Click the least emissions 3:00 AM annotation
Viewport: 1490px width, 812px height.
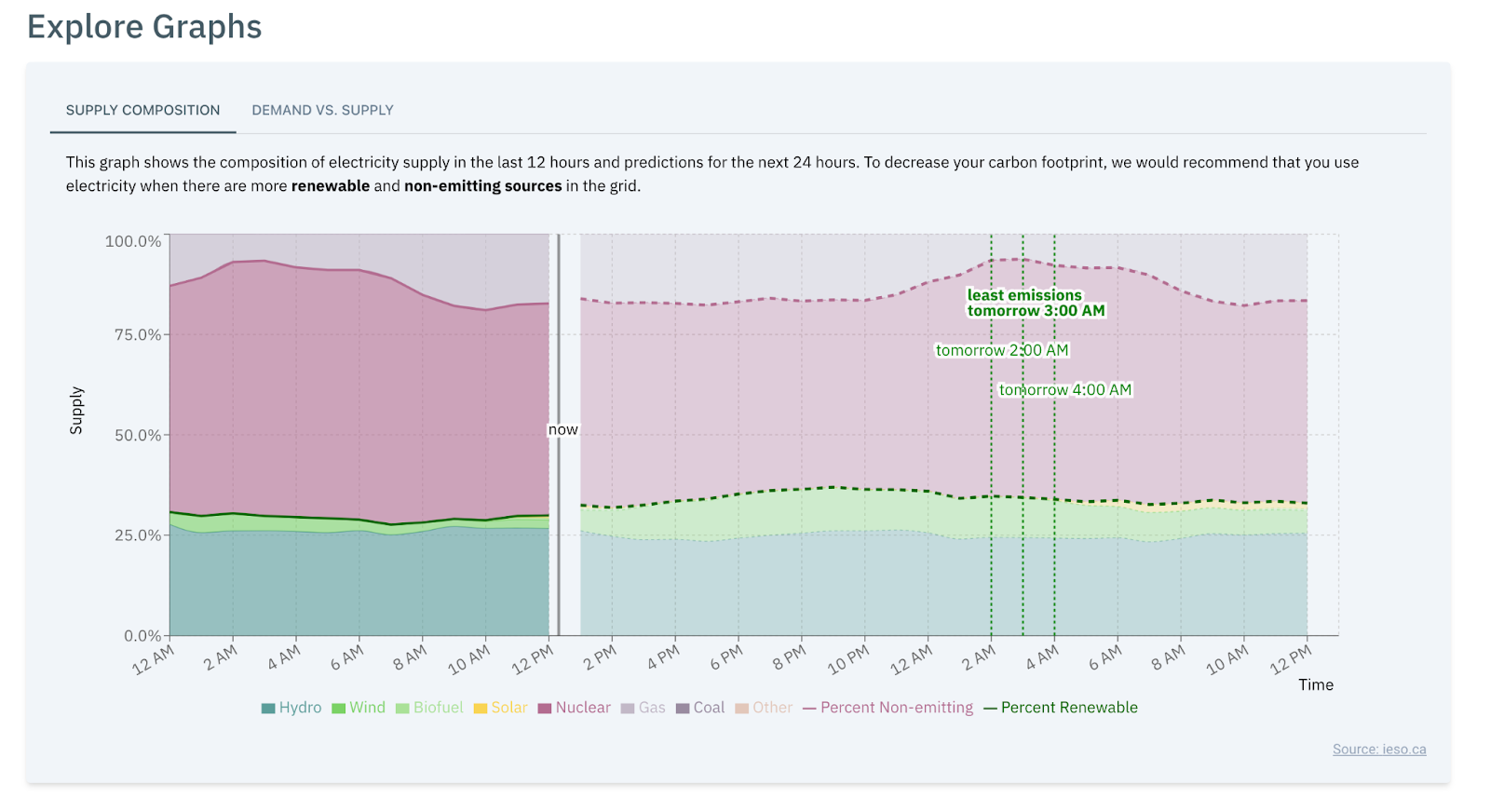coord(1035,303)
